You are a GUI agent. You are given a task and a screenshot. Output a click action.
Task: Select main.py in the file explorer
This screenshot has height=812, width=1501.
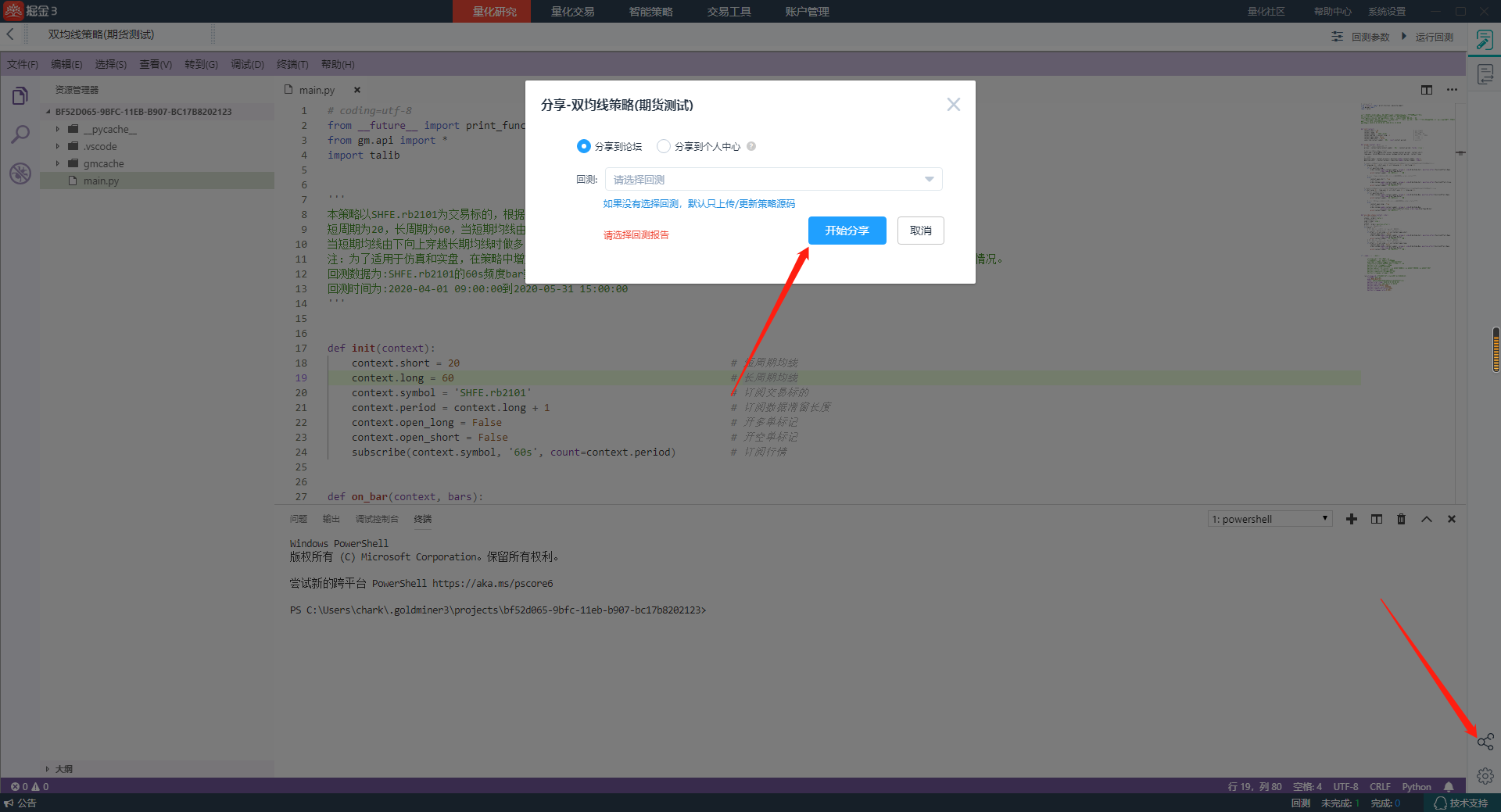pos(157,181)
